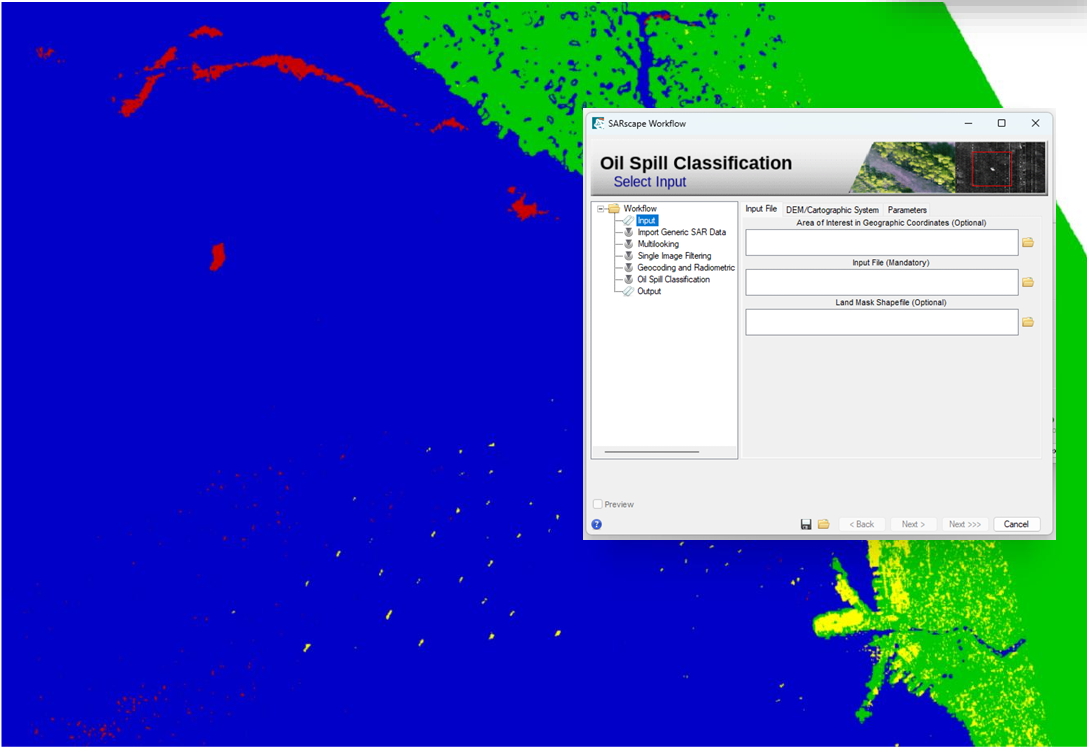Browse for the Land Mask Shapefile

click(1028, 322)
